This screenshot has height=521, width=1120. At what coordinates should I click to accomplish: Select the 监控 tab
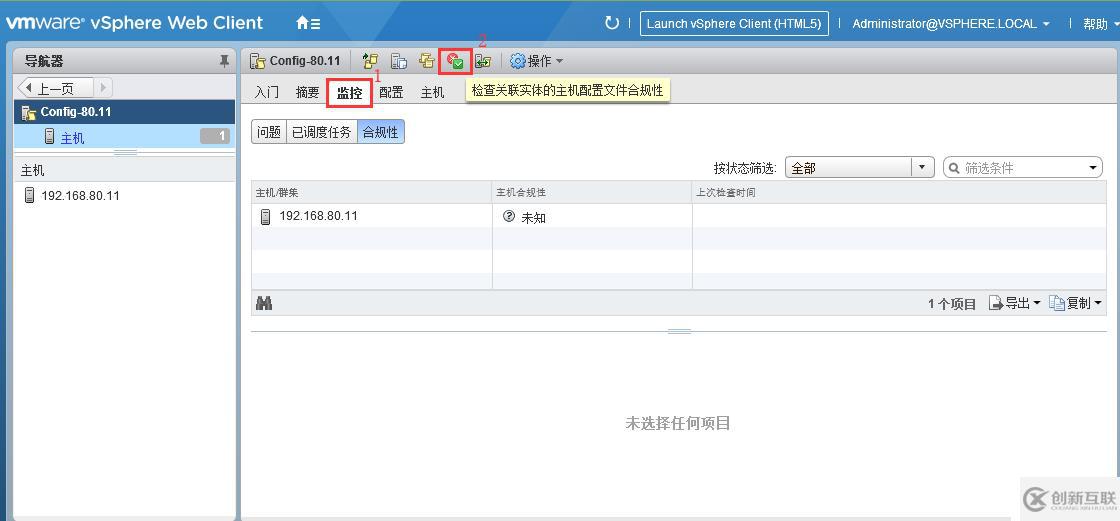point(350,93)
